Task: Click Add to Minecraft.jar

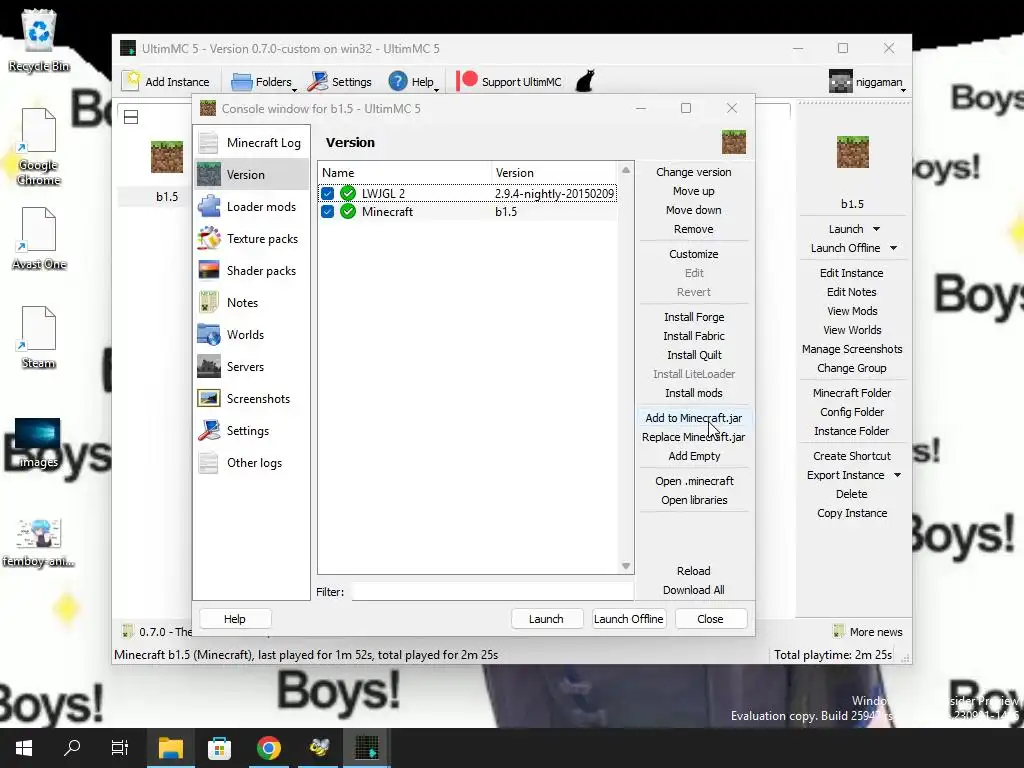Action: 694,417
